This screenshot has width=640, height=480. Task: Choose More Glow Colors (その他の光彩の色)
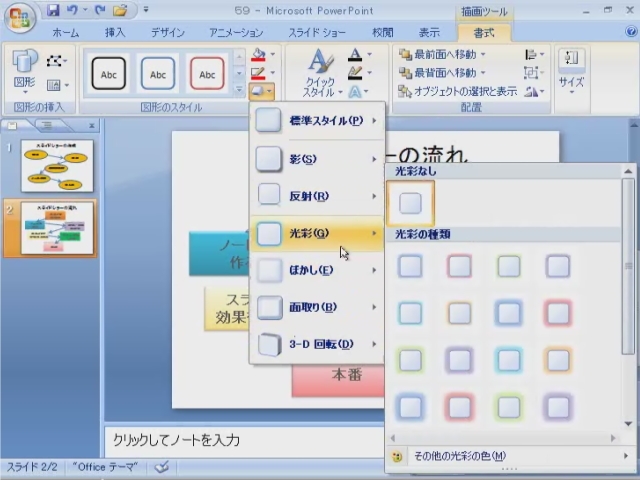[460, 456]
